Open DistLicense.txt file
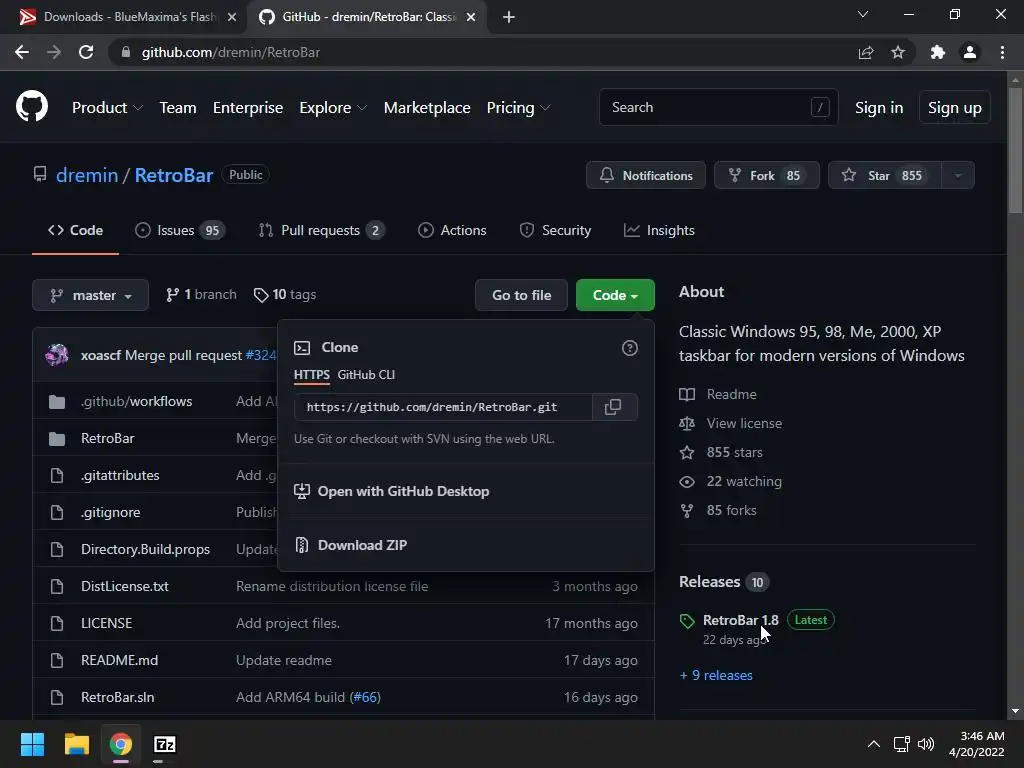1024x768 pixels. 125,586
